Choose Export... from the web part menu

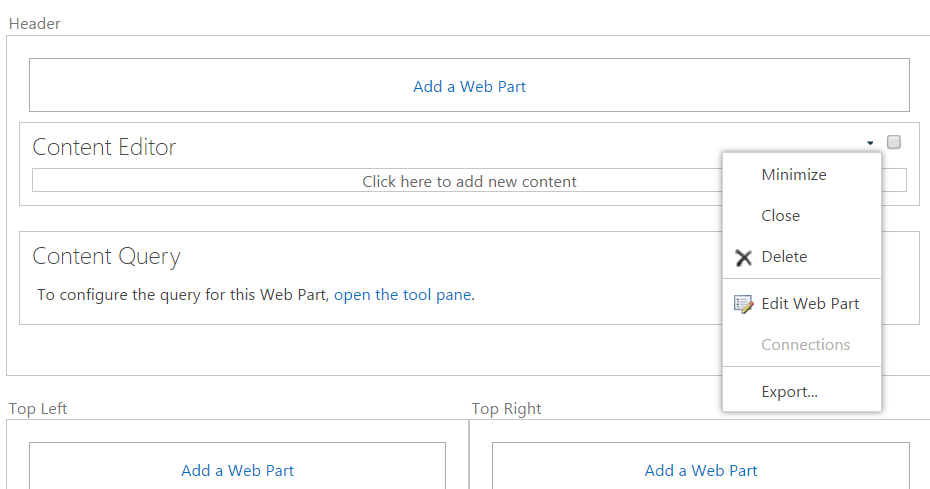pyautogui.click(x=789, y=392)
